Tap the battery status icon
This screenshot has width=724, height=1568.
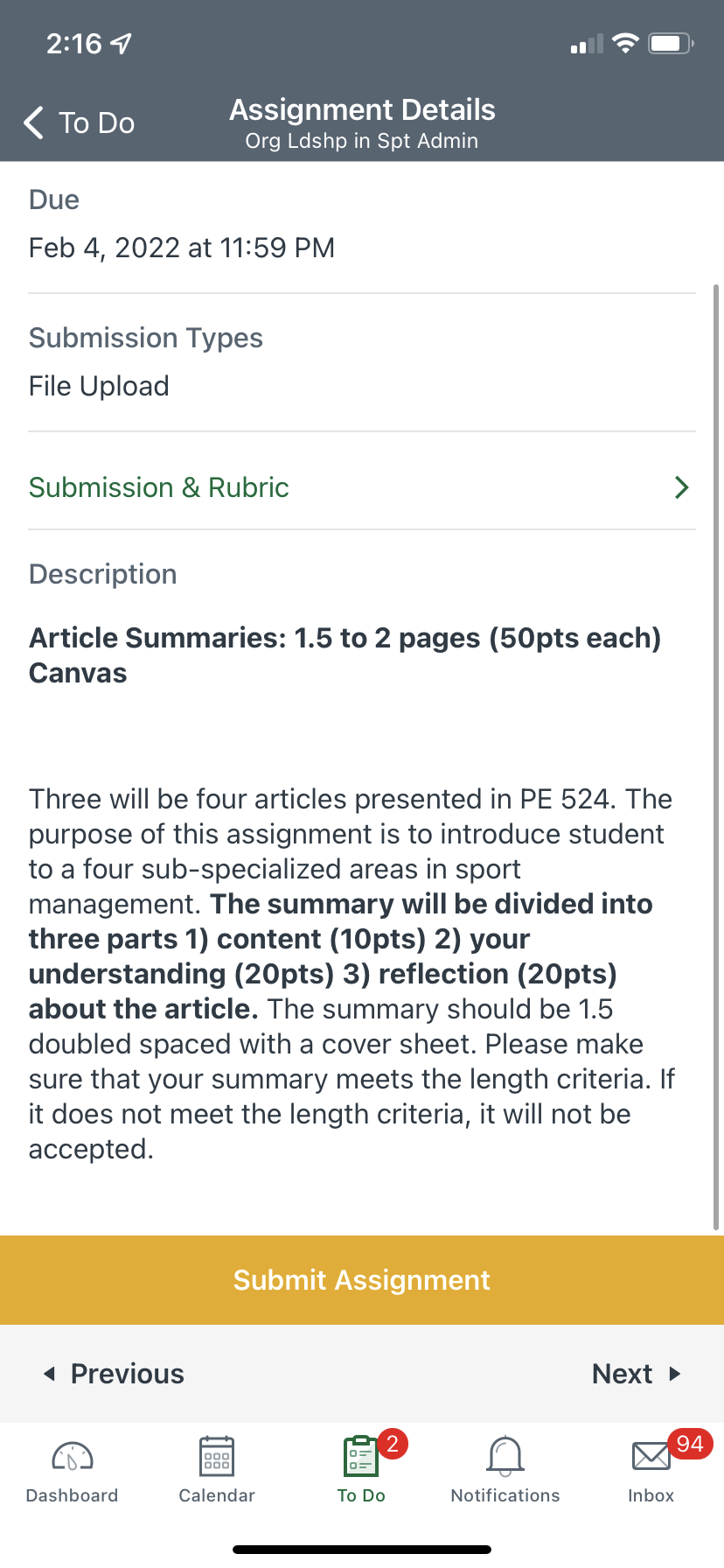670,43
